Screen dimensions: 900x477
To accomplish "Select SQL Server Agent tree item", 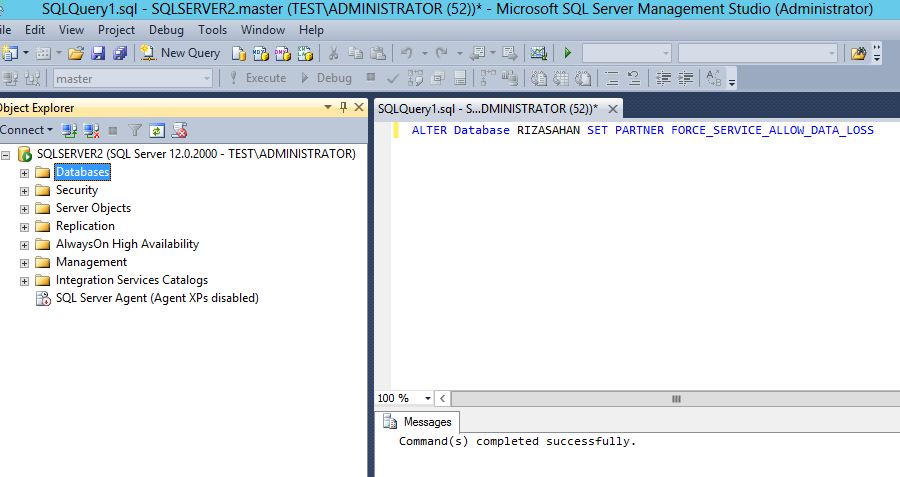I will 156,298.
